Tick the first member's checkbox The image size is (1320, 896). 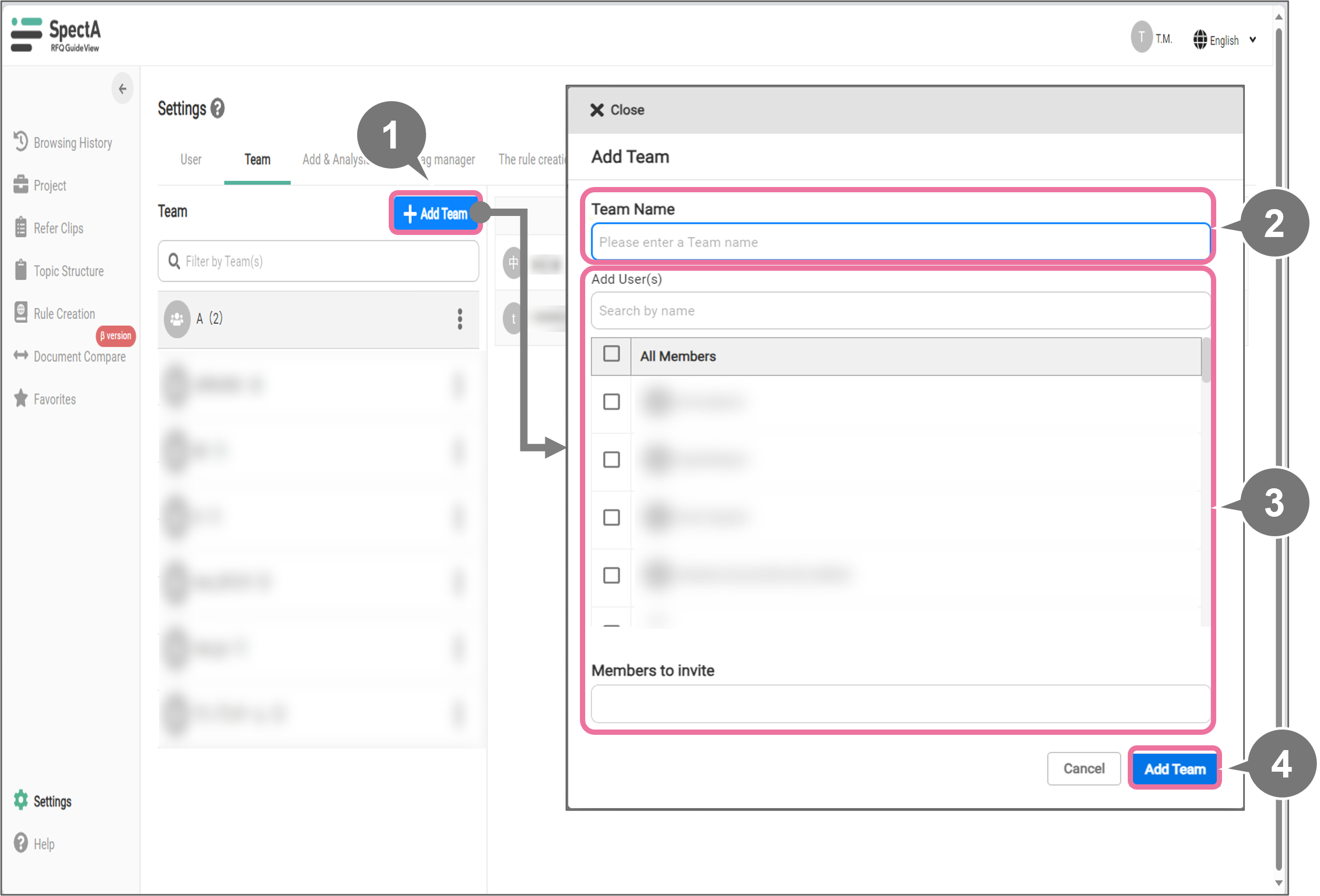611,402
